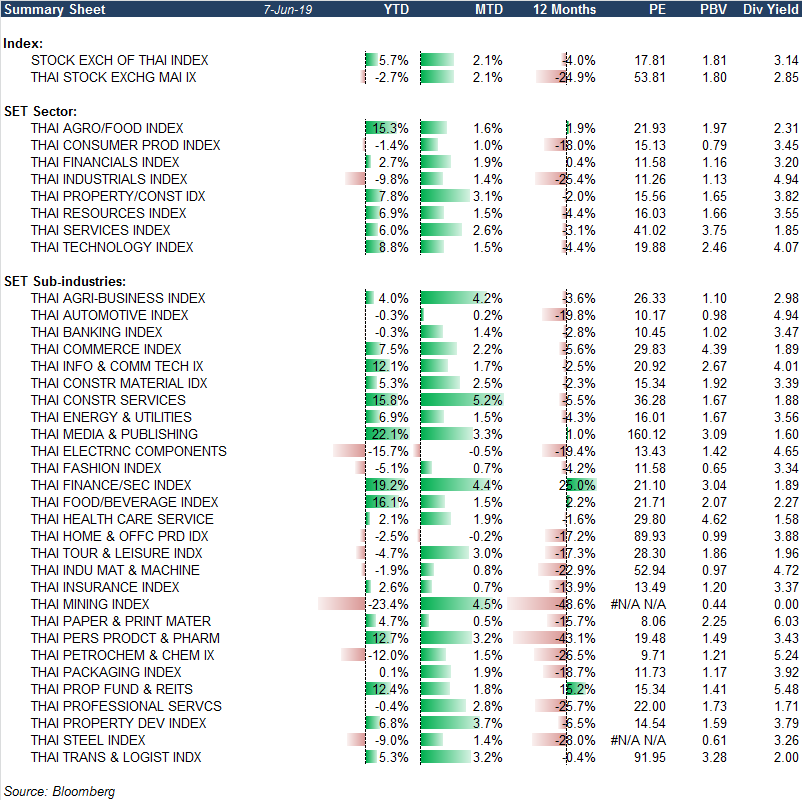This screenshot has height=800, width=802.
Task: Select THAI PROPERTY DEV INDEX label
Action: click(119, 723)
